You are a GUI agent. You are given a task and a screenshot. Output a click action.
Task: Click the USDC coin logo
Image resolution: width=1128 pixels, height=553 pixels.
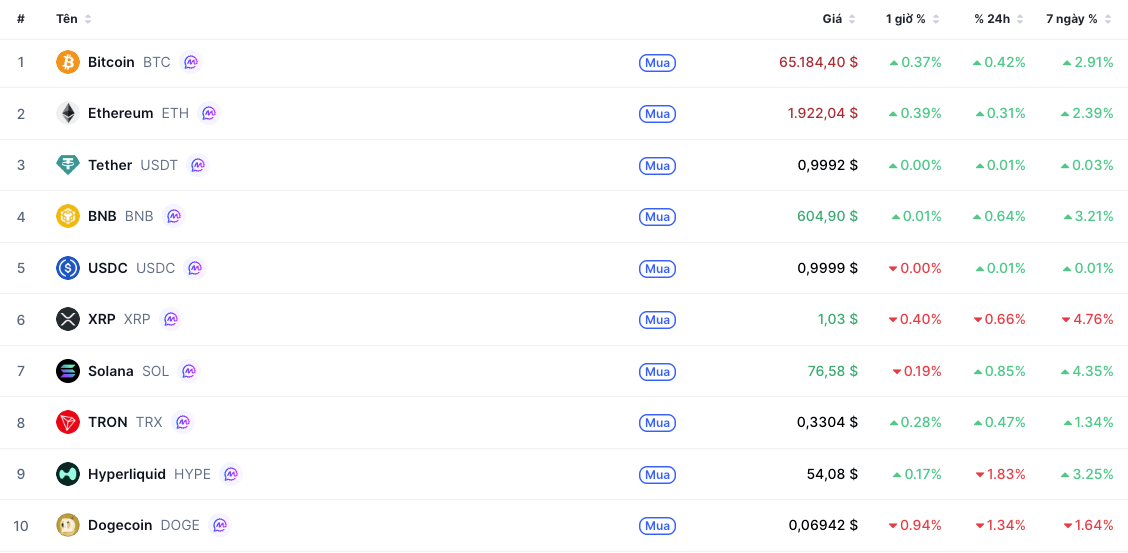coord(68,268)
